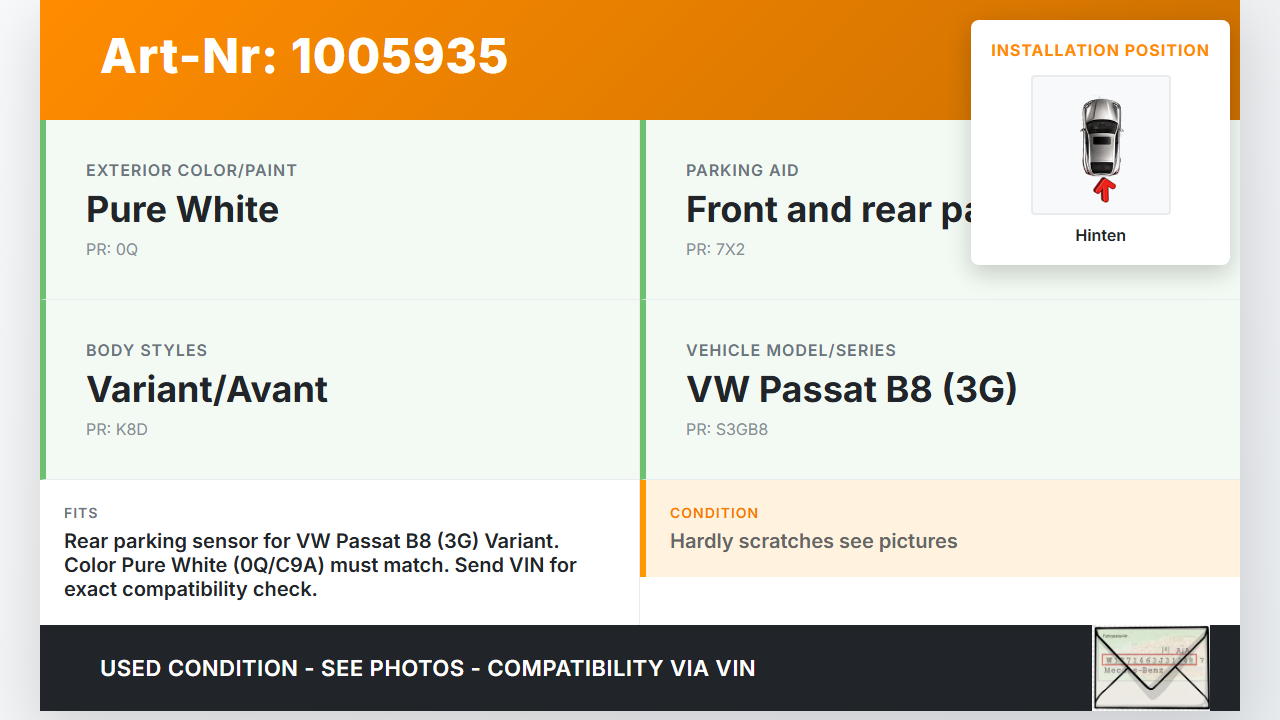1280x720 pixels.
Task: Click the INSTALLATION POSITION title
Action: pos(1100,51)
